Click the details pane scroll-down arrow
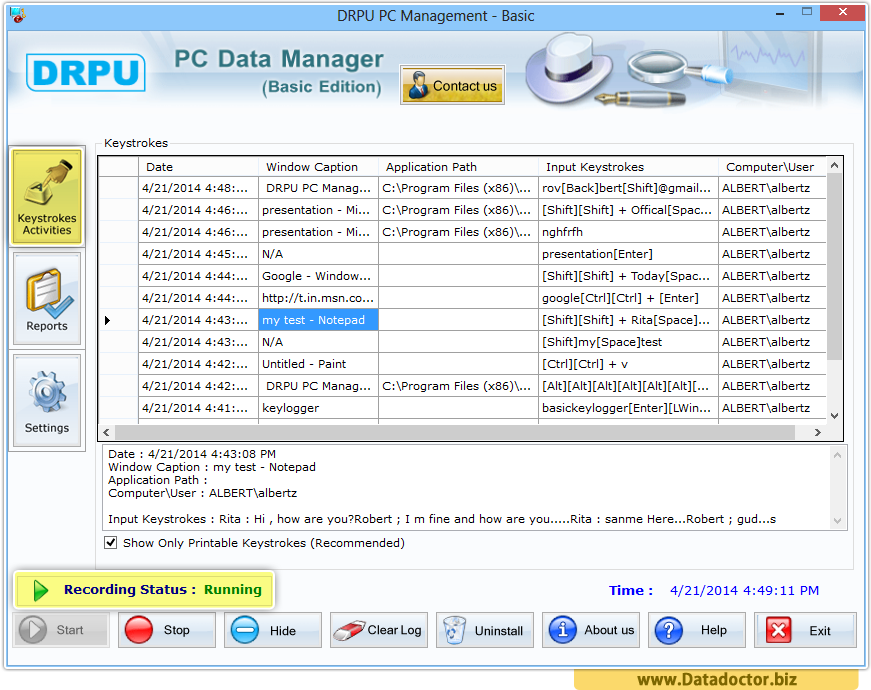The width and height of the screenshot is (871, 690). (838, 521)
